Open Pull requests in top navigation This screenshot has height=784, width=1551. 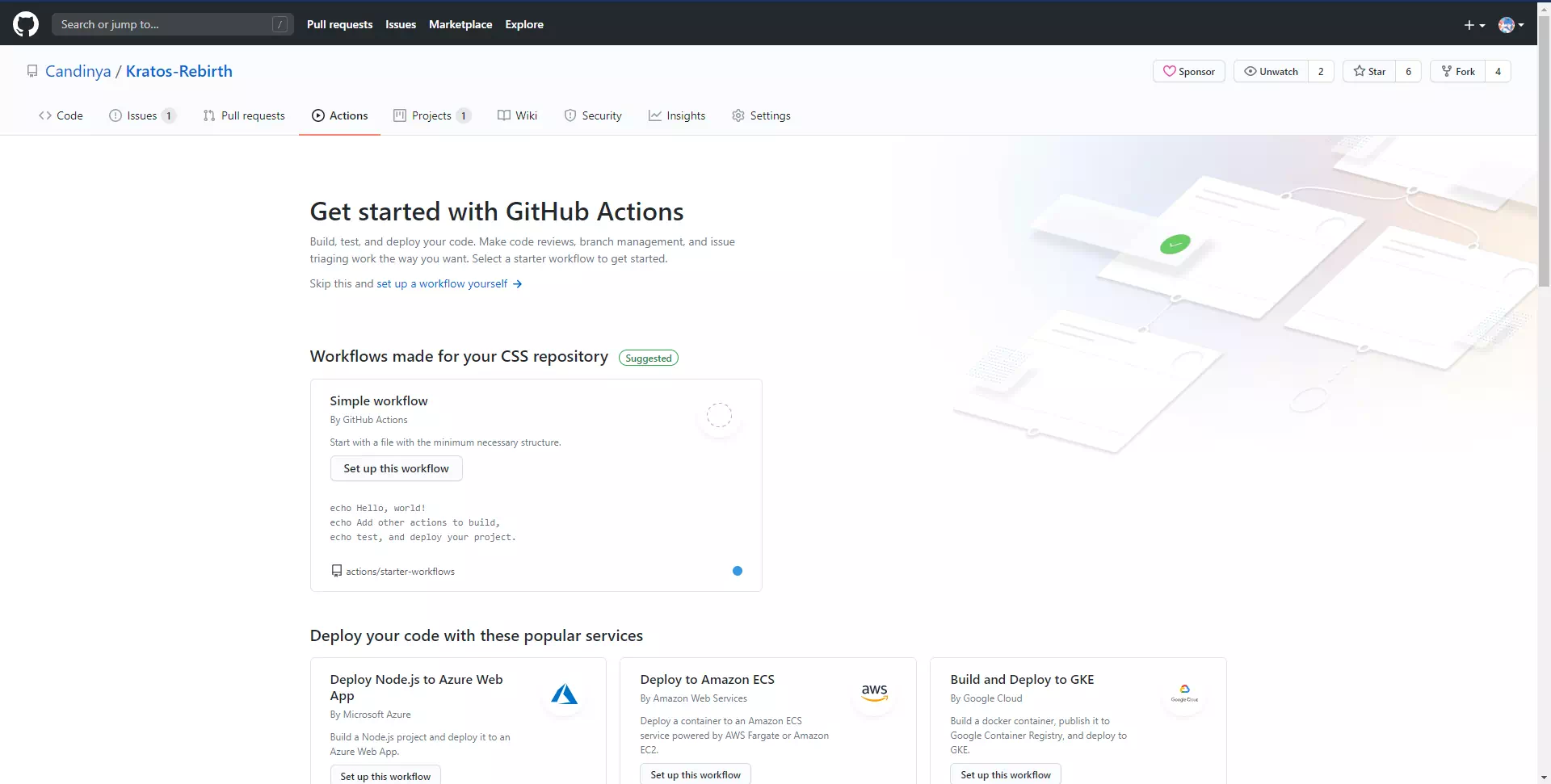[x=339, y=24]
